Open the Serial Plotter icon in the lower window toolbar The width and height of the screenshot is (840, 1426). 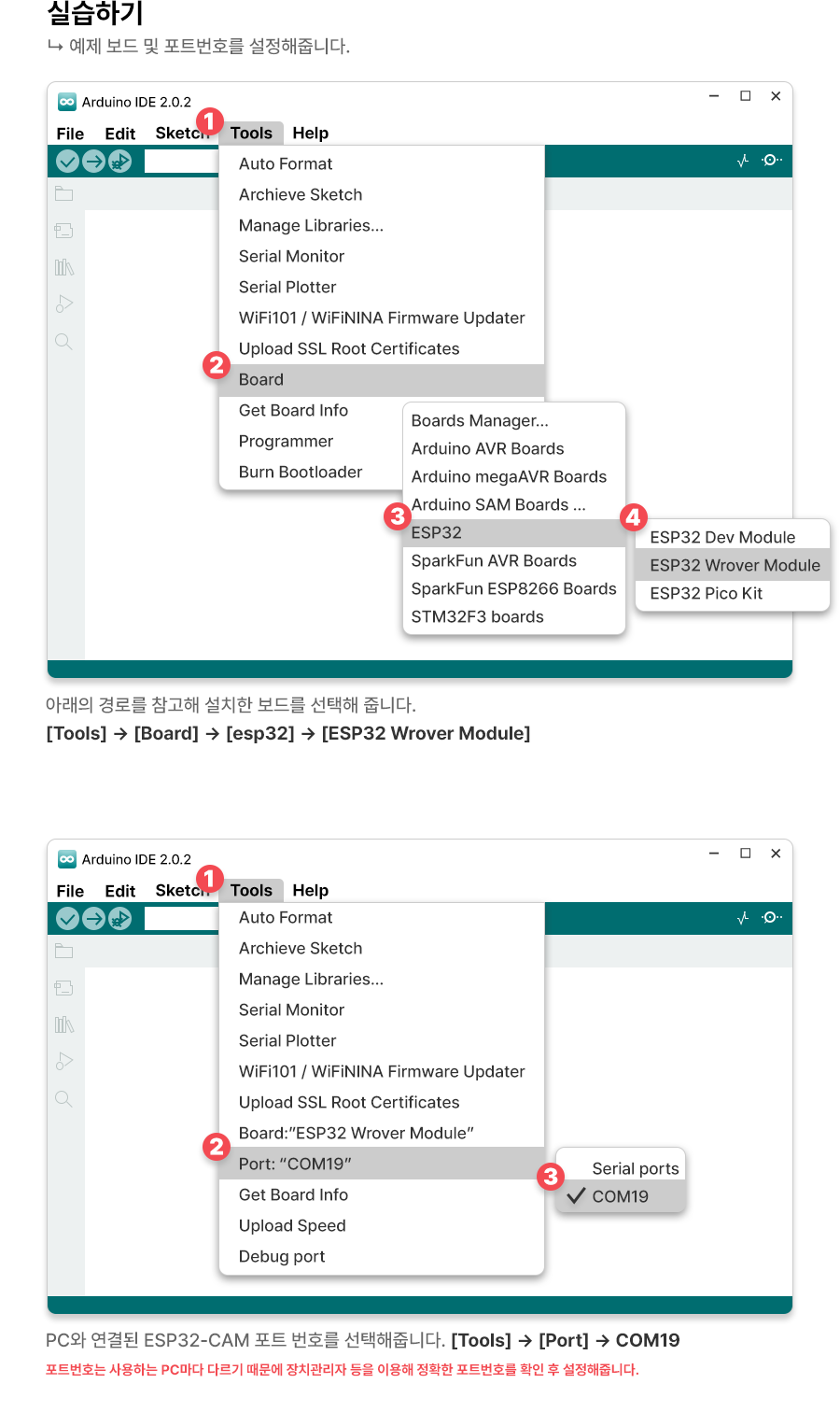(743, 918)
